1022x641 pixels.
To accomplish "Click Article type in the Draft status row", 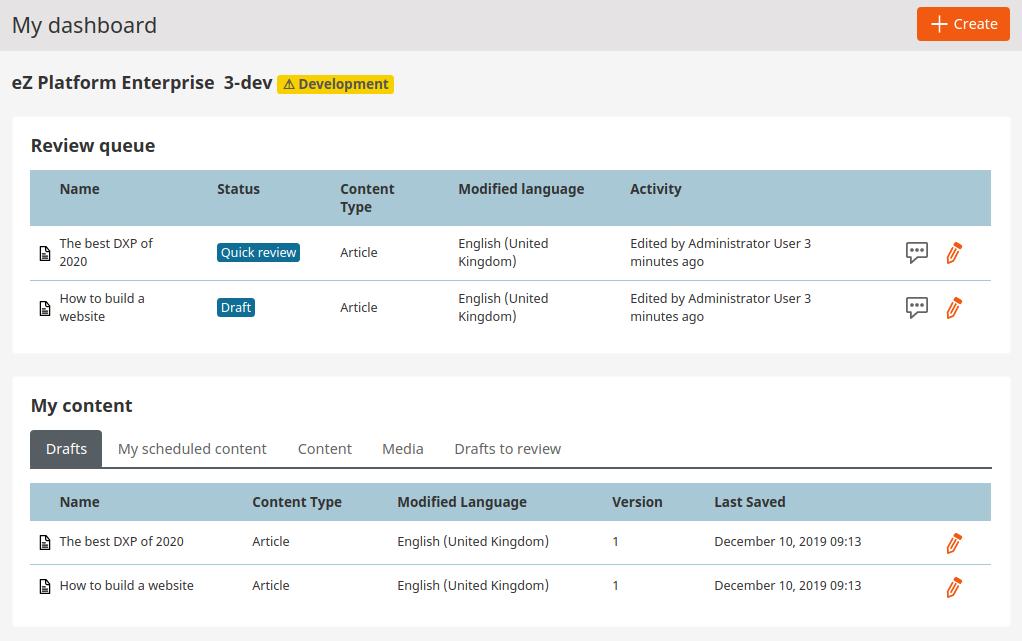I will pyautogui.click(x=358, y=307).
